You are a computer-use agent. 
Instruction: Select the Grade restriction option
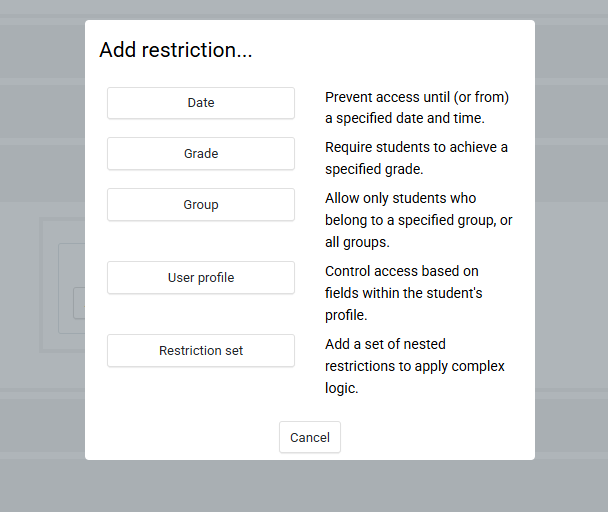click(201, 154)
